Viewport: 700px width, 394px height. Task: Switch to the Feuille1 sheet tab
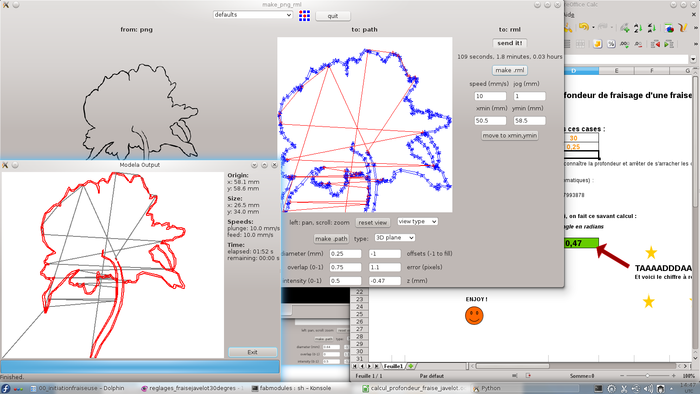[x=393, y=366]
